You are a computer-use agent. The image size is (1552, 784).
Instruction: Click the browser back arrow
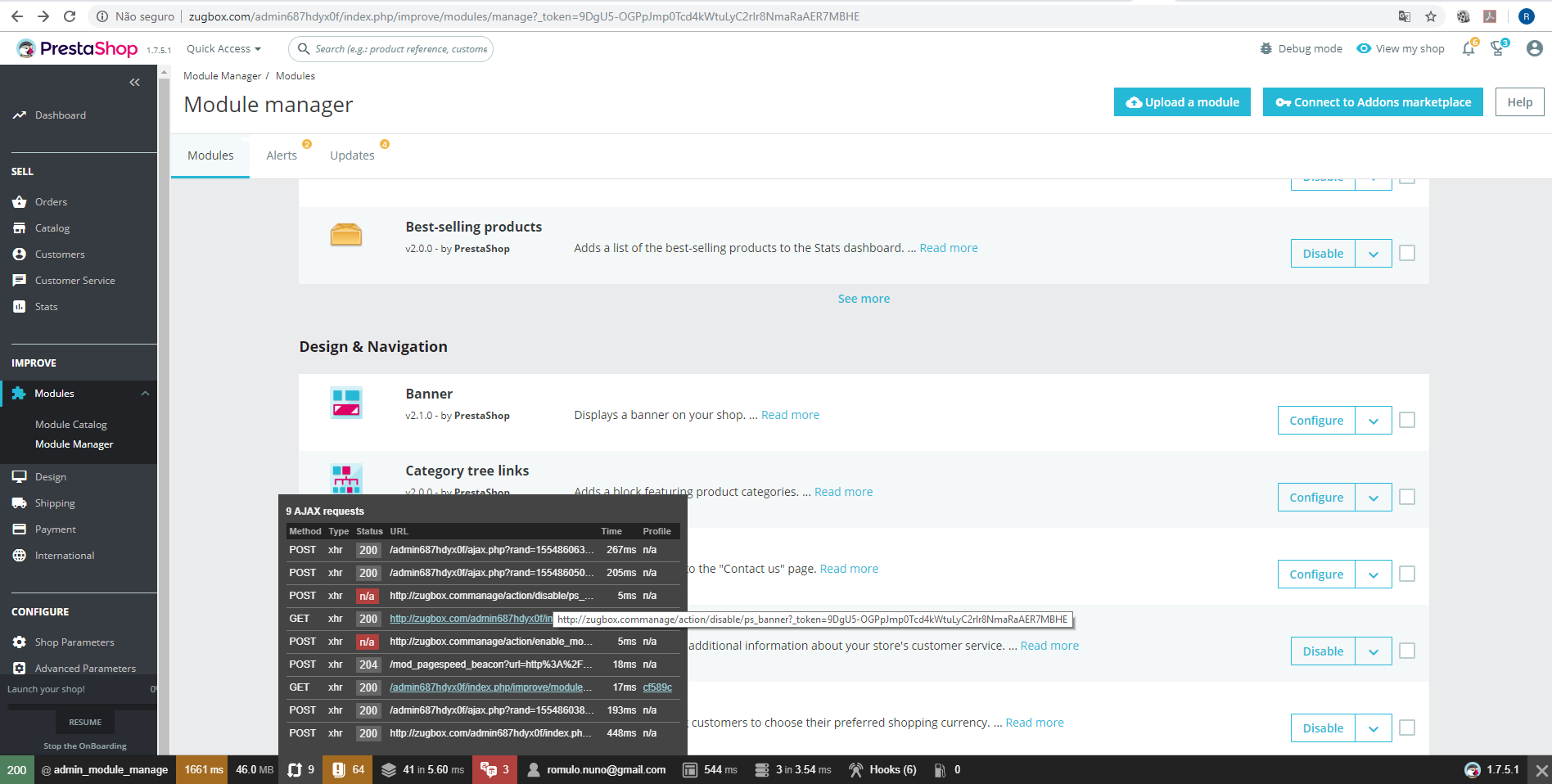coord(17,16)
